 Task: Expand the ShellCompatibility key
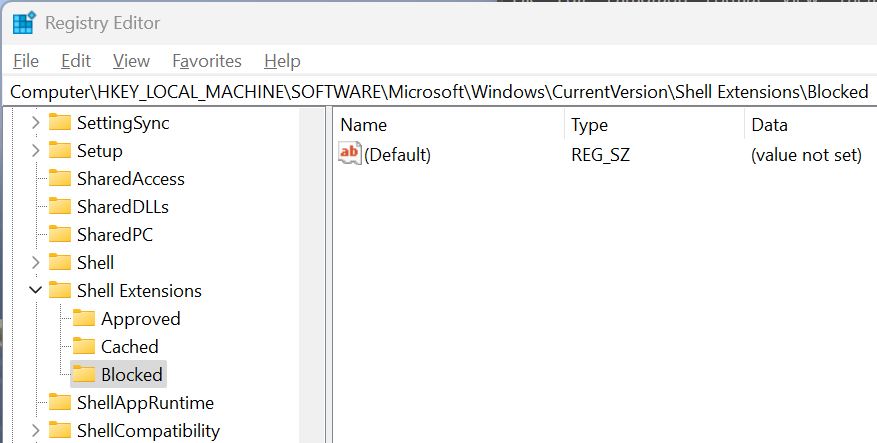[35, 430]
